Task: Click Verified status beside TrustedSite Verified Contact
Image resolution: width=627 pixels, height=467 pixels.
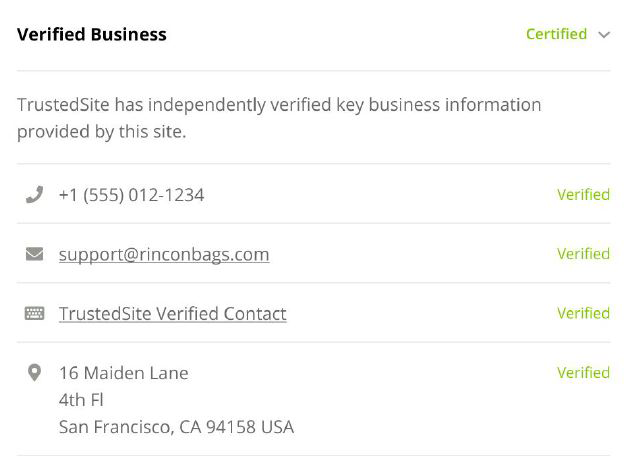Action: click(x=583, y=313)
